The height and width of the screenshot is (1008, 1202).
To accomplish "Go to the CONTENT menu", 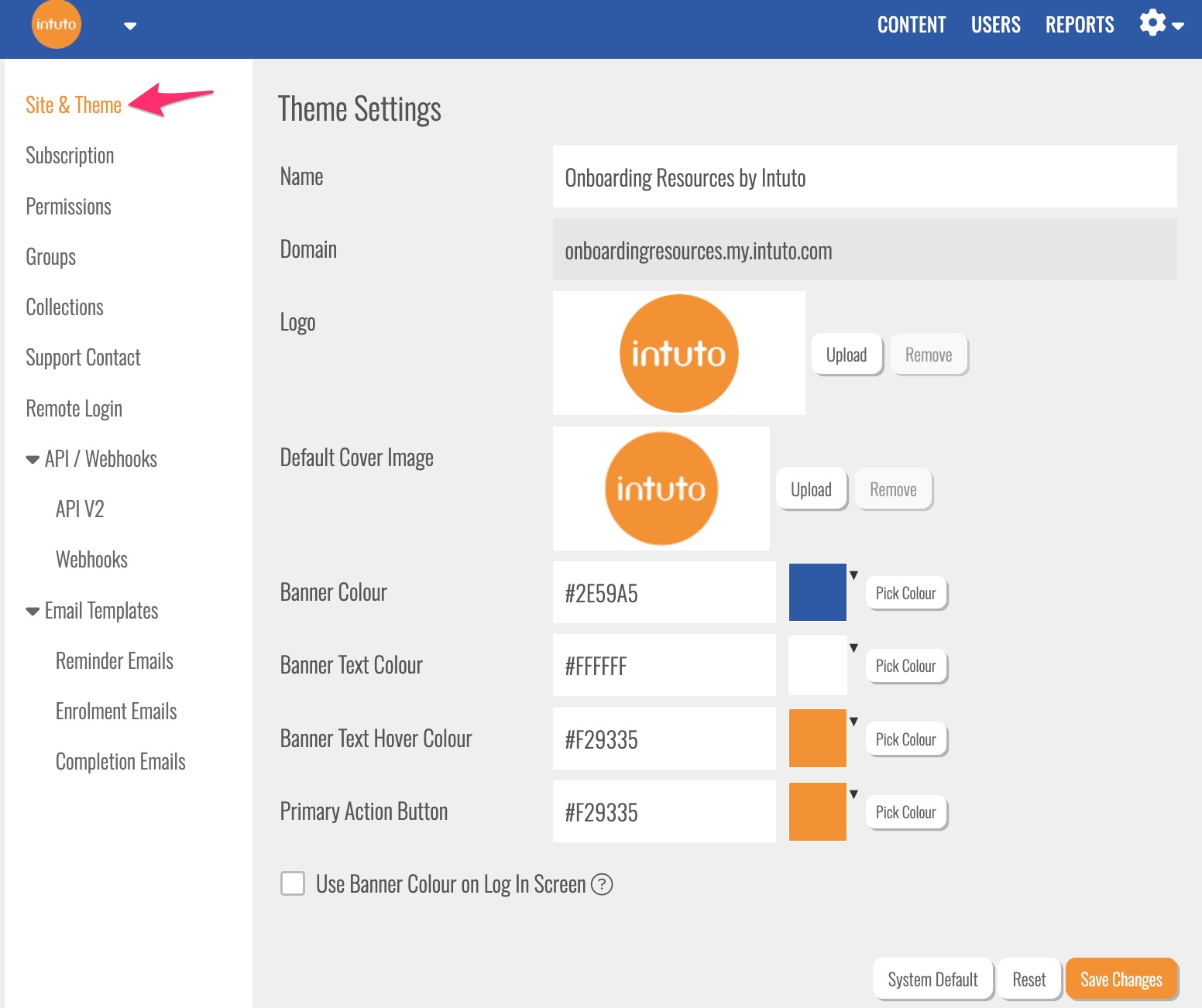I will (911, 25).
